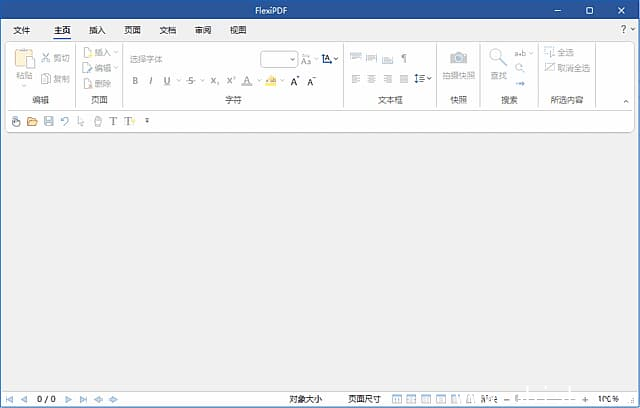Open the 审阅 ribbon tab
Image resolution: width=640 pixels, height=408 pixels.
coord(203,30)
